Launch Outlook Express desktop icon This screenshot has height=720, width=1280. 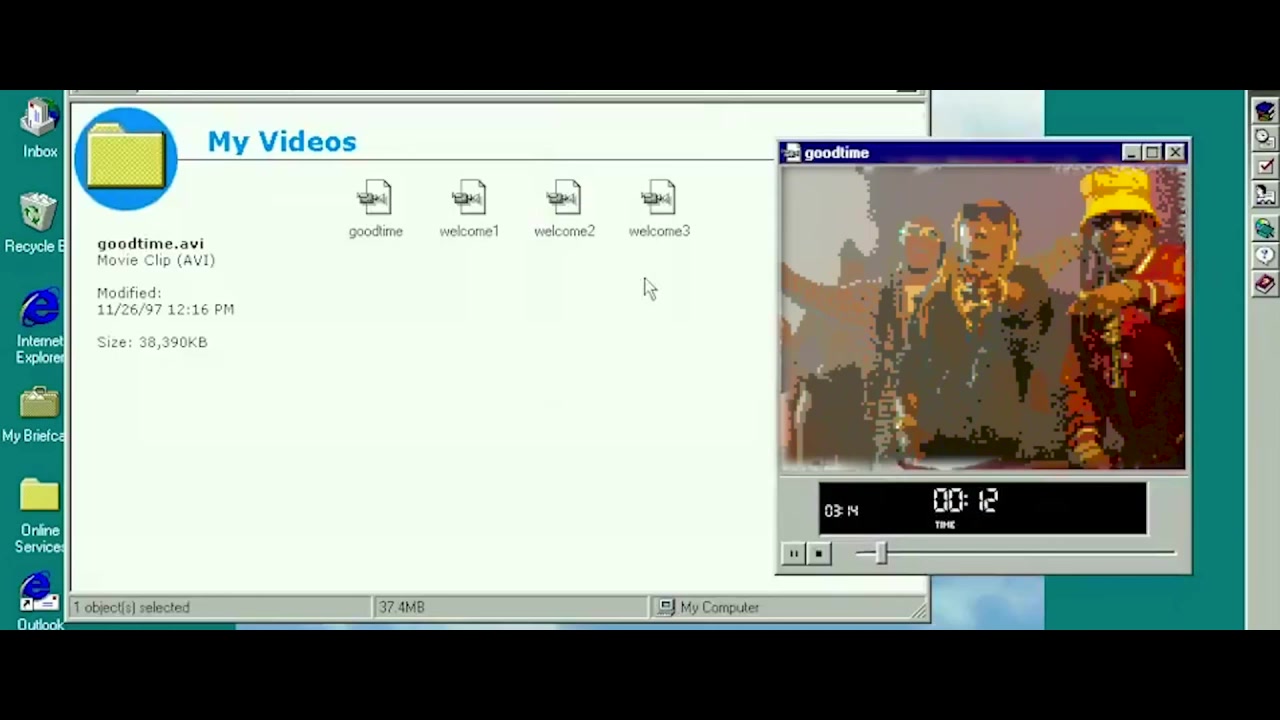(39, 602)
